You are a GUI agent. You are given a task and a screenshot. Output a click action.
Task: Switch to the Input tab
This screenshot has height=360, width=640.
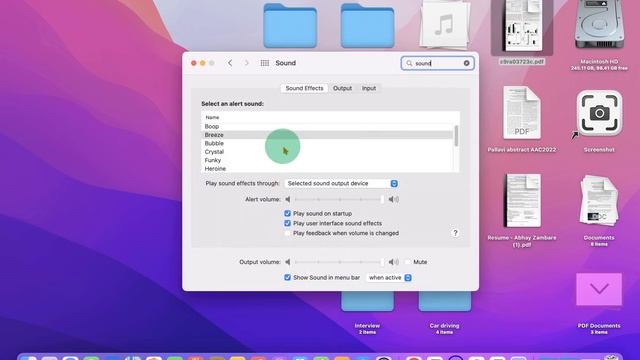click(x=369, y=88)
